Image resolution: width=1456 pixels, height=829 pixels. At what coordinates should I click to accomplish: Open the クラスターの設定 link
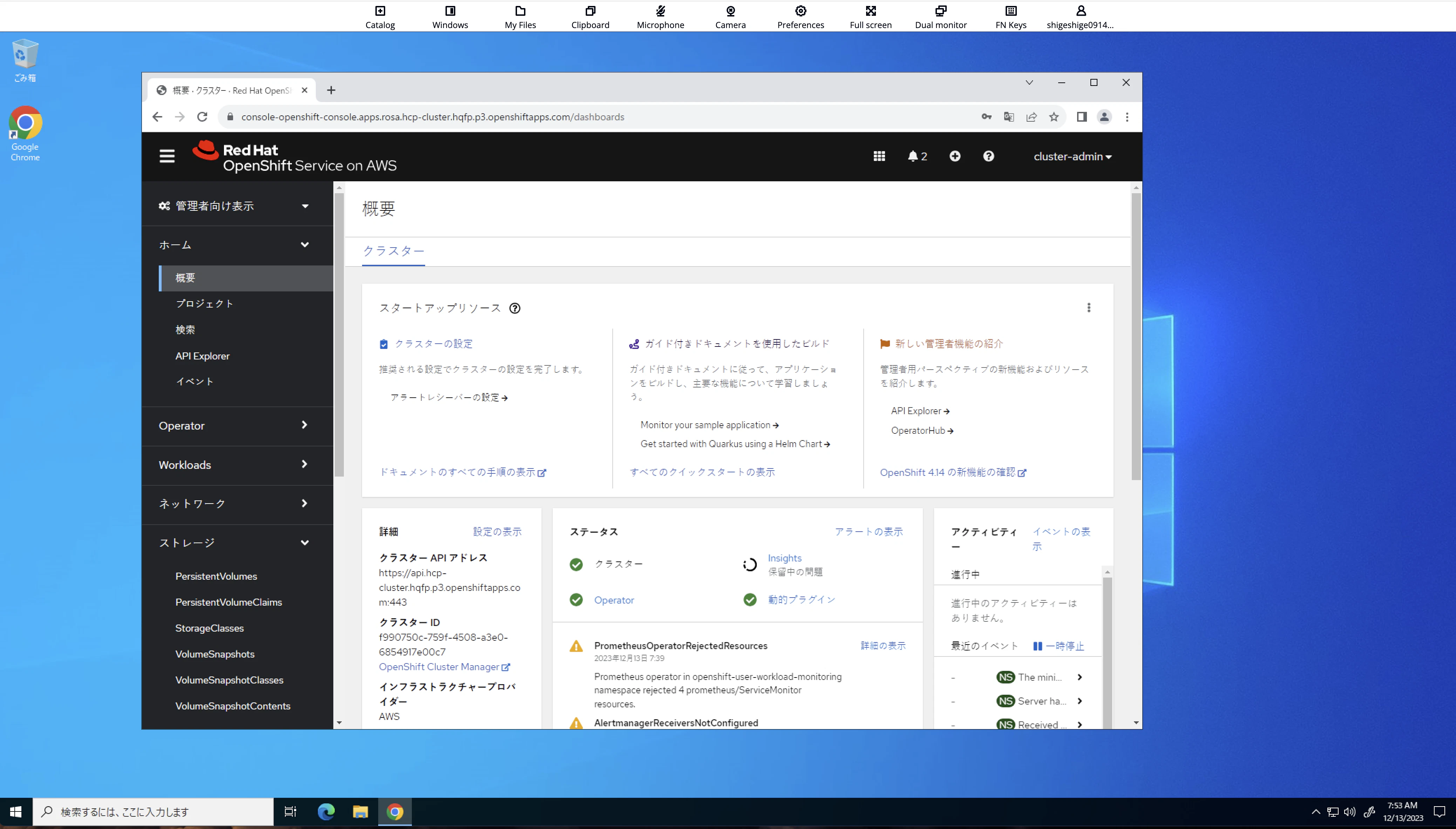[434, 344]
